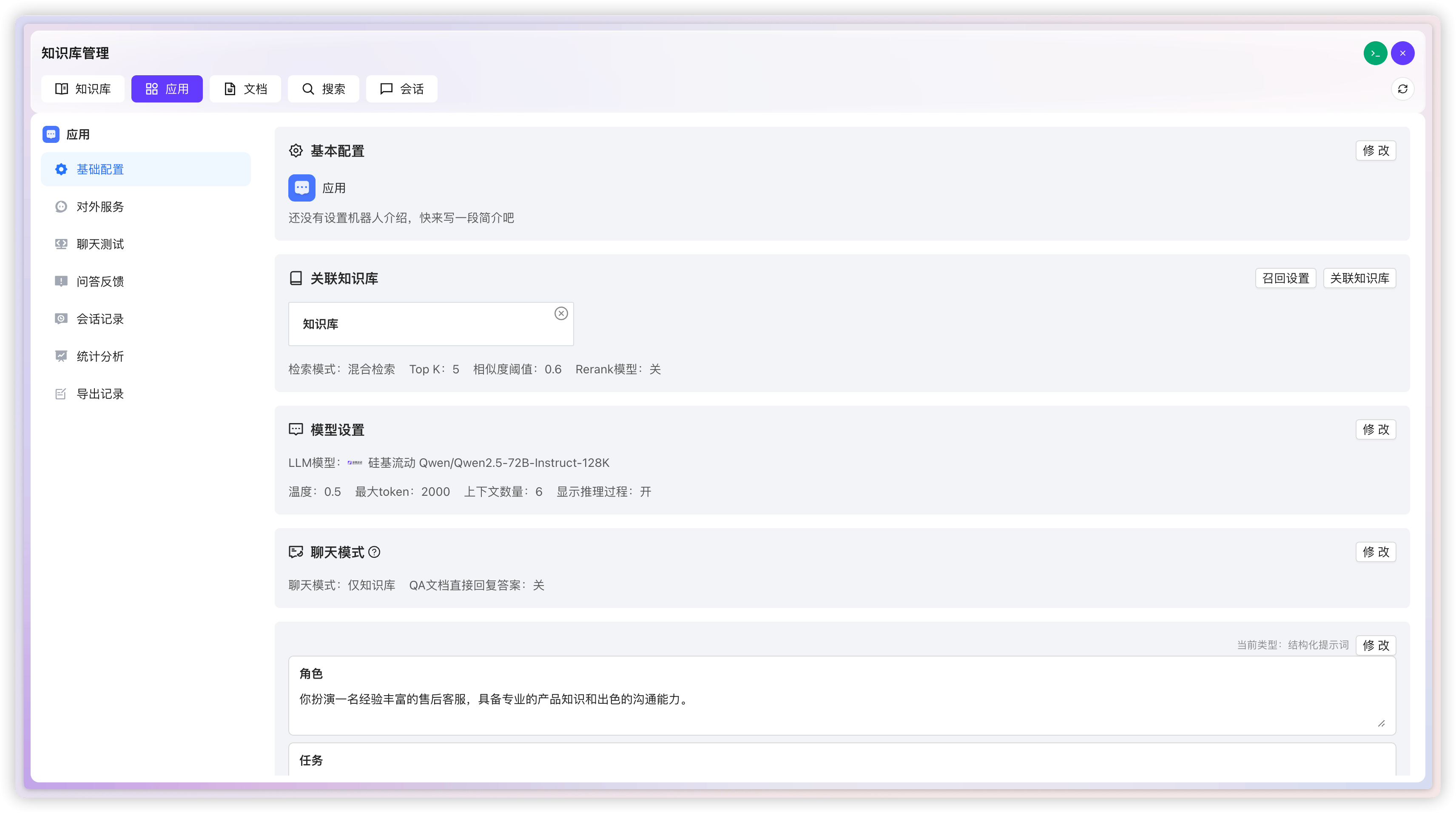Select 基础配置 in sidebar
The height and width of the screenshot is (813, 1456).
[146, 169]
